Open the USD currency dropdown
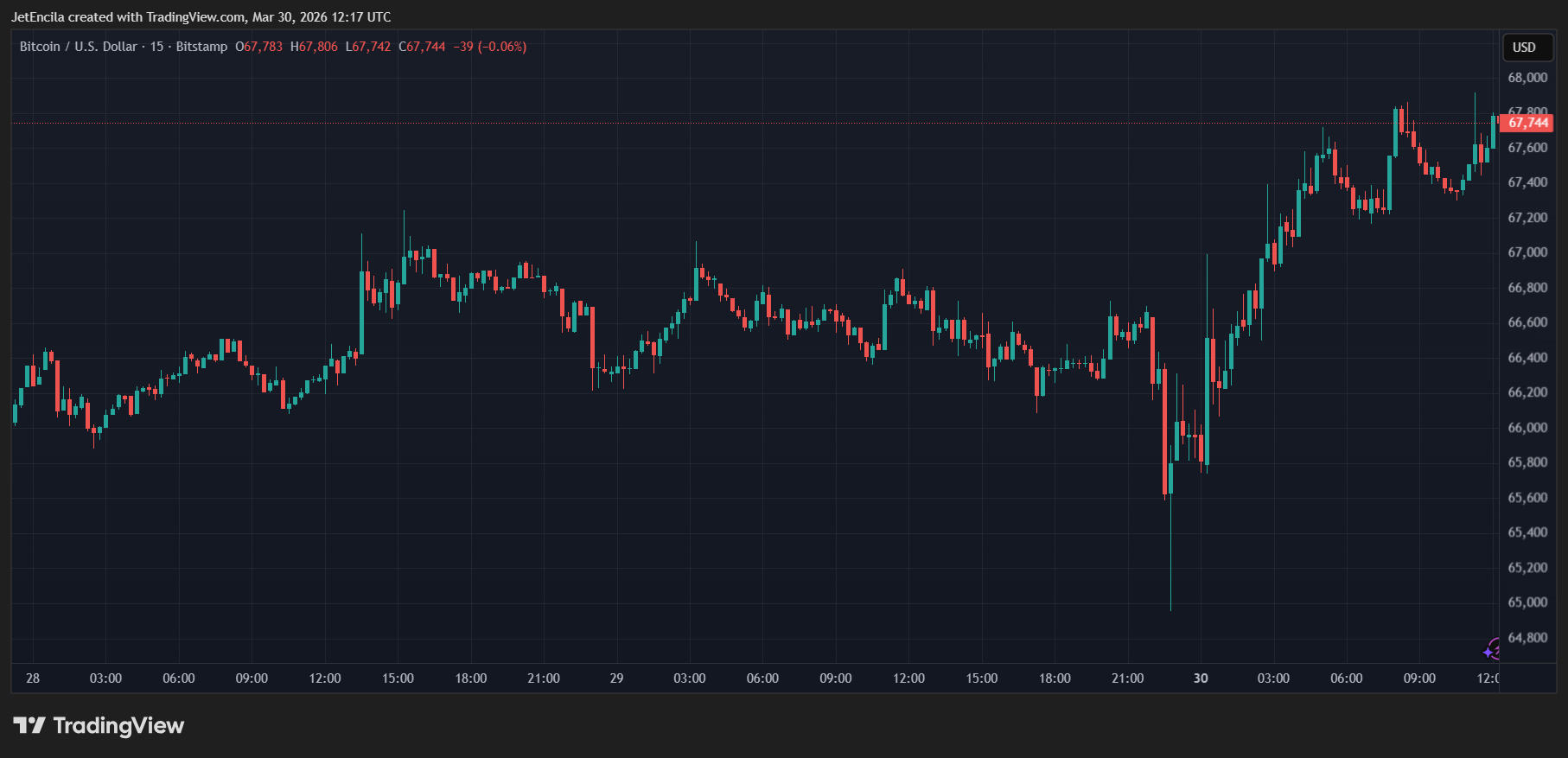Viewport: 1568px width, 758px height. 1524,48
